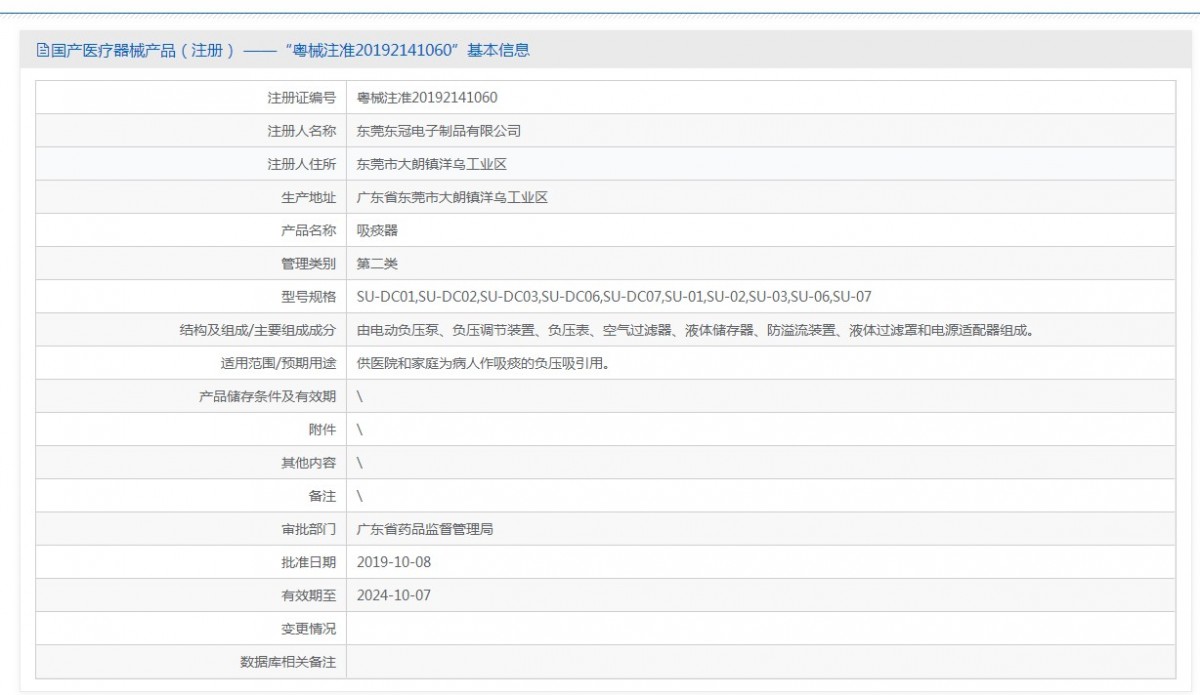Select approving authority 广东省药品监督管理局
Screen dimensions: 1200x695
point(425,528)
